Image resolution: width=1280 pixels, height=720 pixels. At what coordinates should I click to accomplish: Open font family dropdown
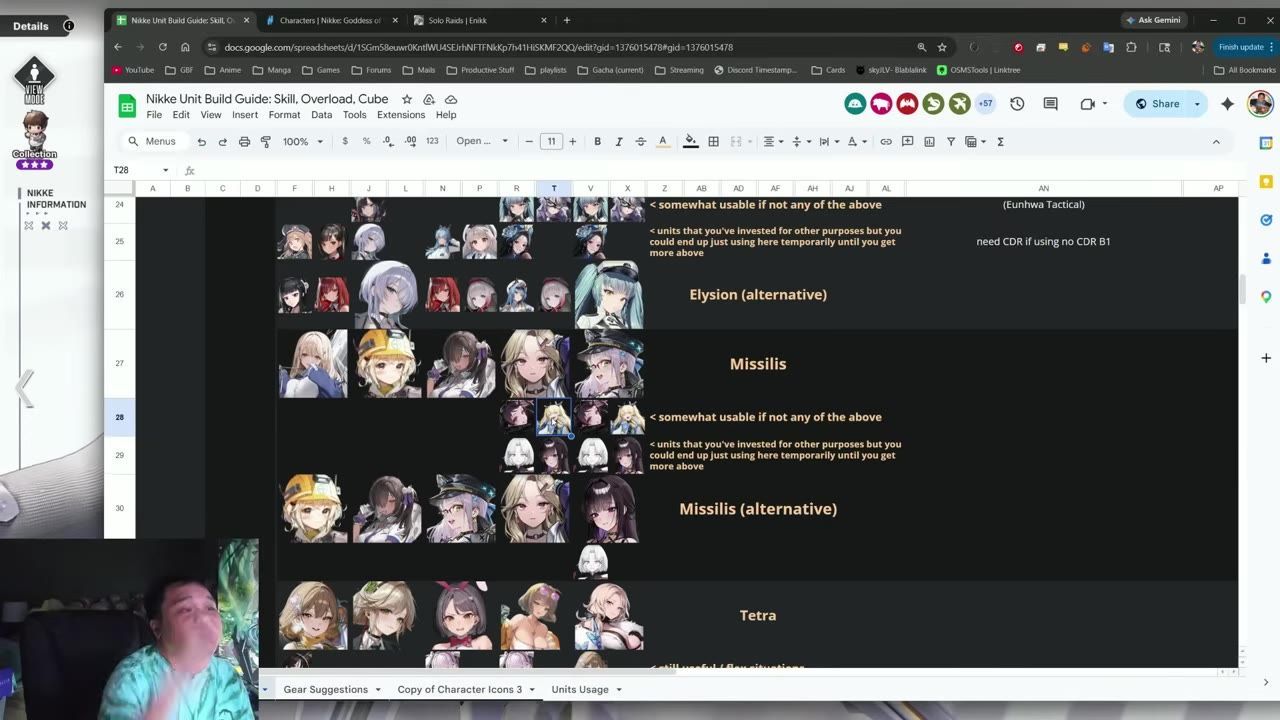(x=482, y=142)
